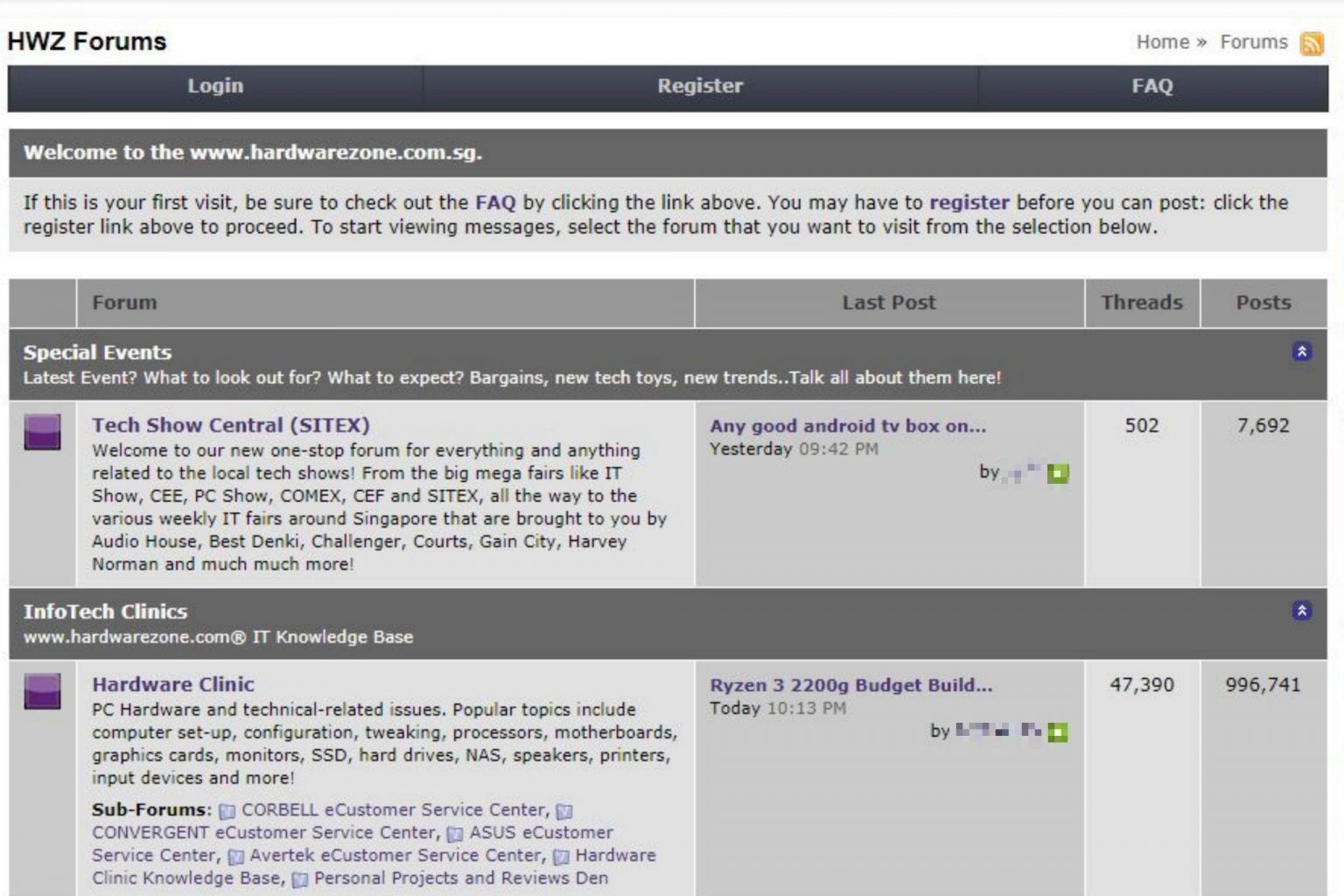Open the 'Any good android tv box on...' thread
Viewport: 1344px width, 896px height.
[847, 426]
